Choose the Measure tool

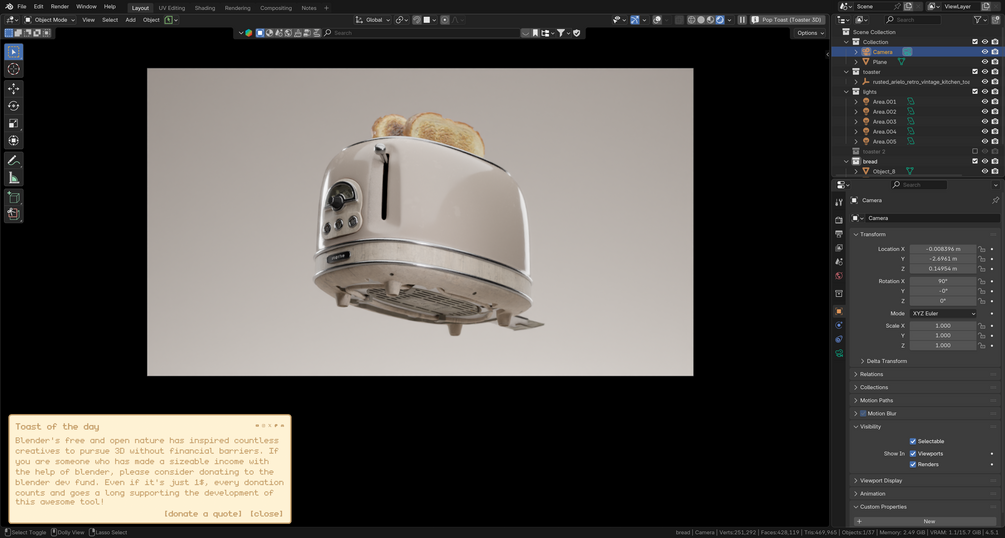coord(13,178)
